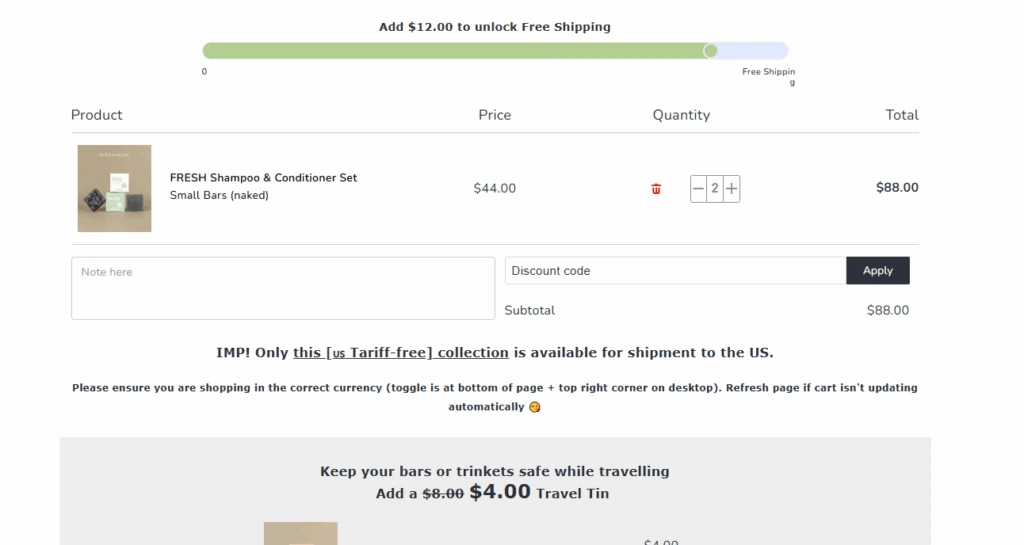Open the FRESH Shampoo & Conditioner Set thumbnail

click(115, 188)
